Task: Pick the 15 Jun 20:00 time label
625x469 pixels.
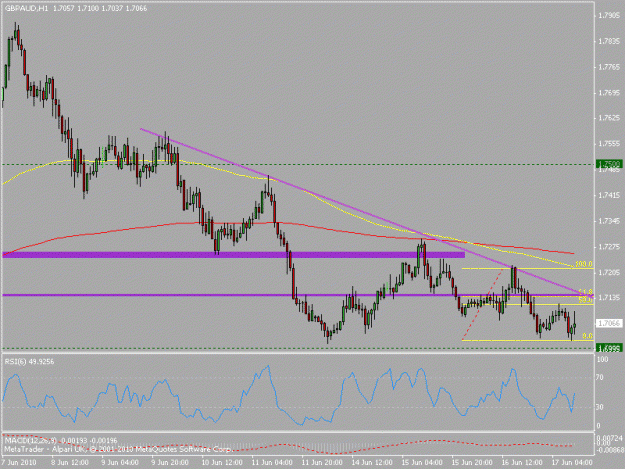Action: [x=472, y=463]
